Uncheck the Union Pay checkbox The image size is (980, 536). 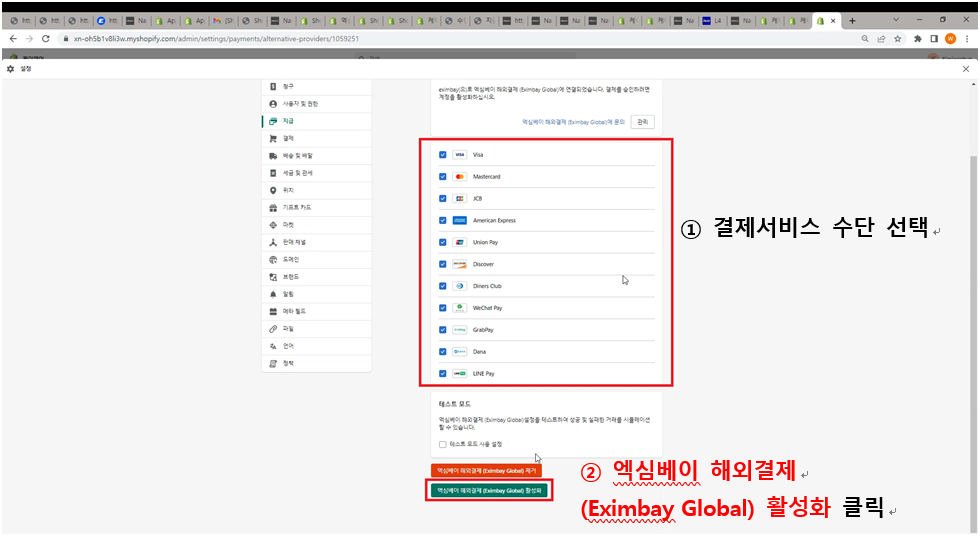tap(442, 242)
